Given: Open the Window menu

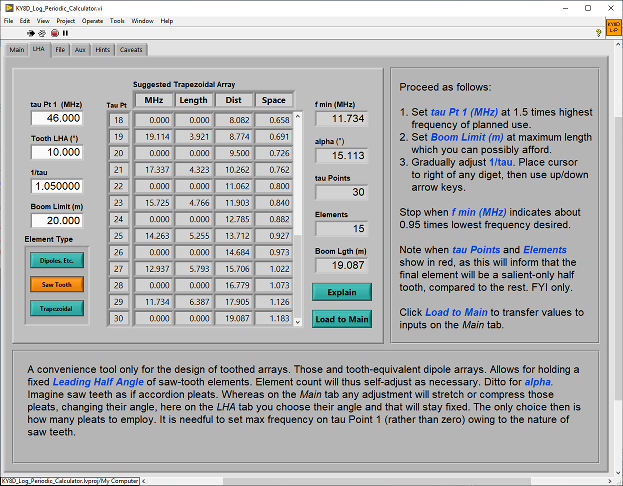Looking at the screenshot, I should coord(142,21).
